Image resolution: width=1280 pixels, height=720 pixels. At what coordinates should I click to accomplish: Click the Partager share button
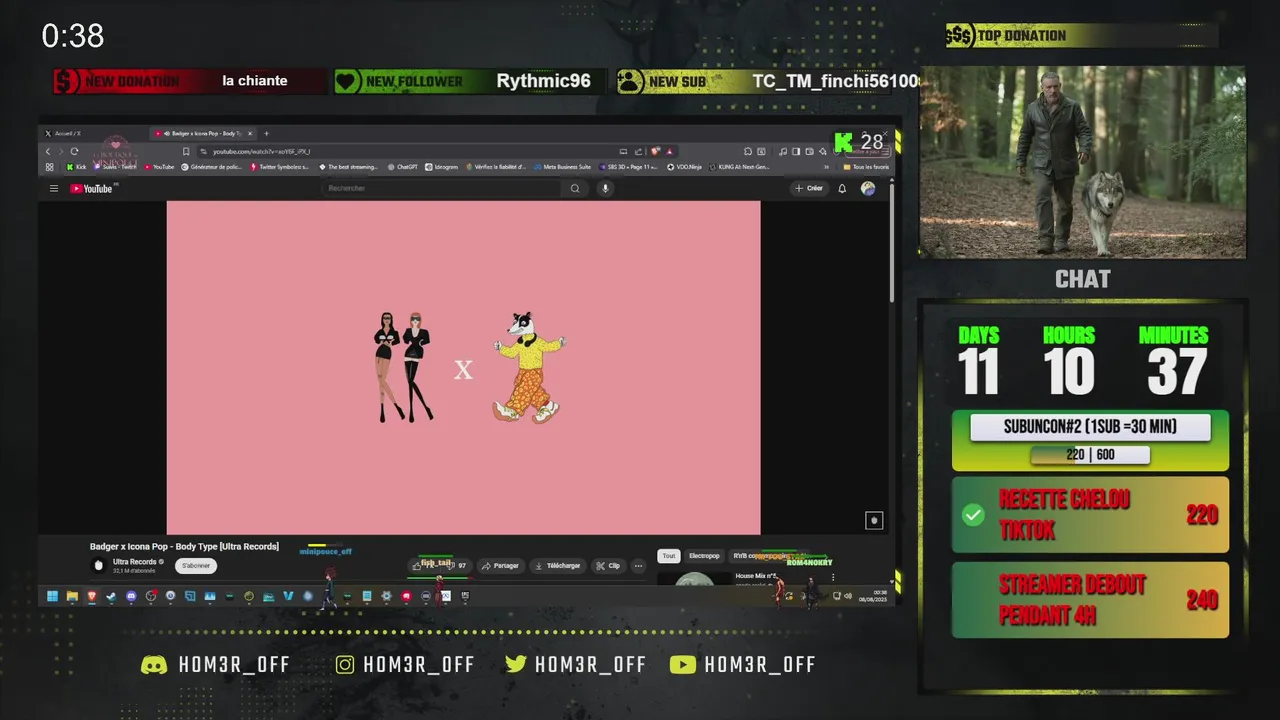[x=500, y=565]
